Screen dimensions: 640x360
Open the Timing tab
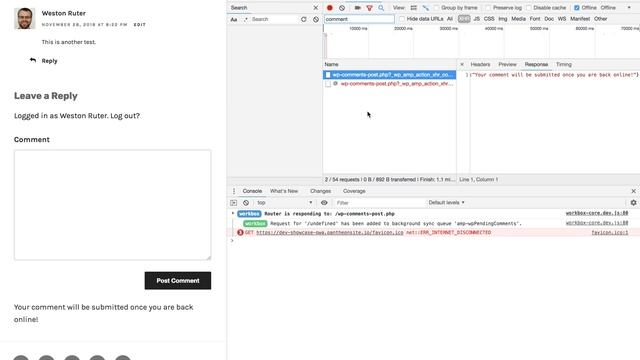coord(564,64)
